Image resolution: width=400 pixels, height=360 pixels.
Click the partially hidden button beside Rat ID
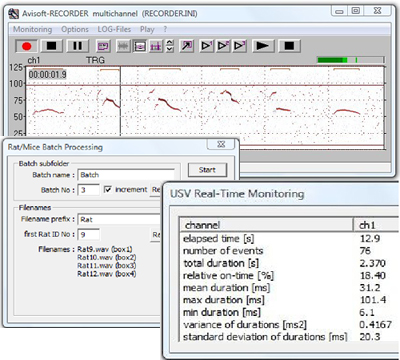coord(156,235)
